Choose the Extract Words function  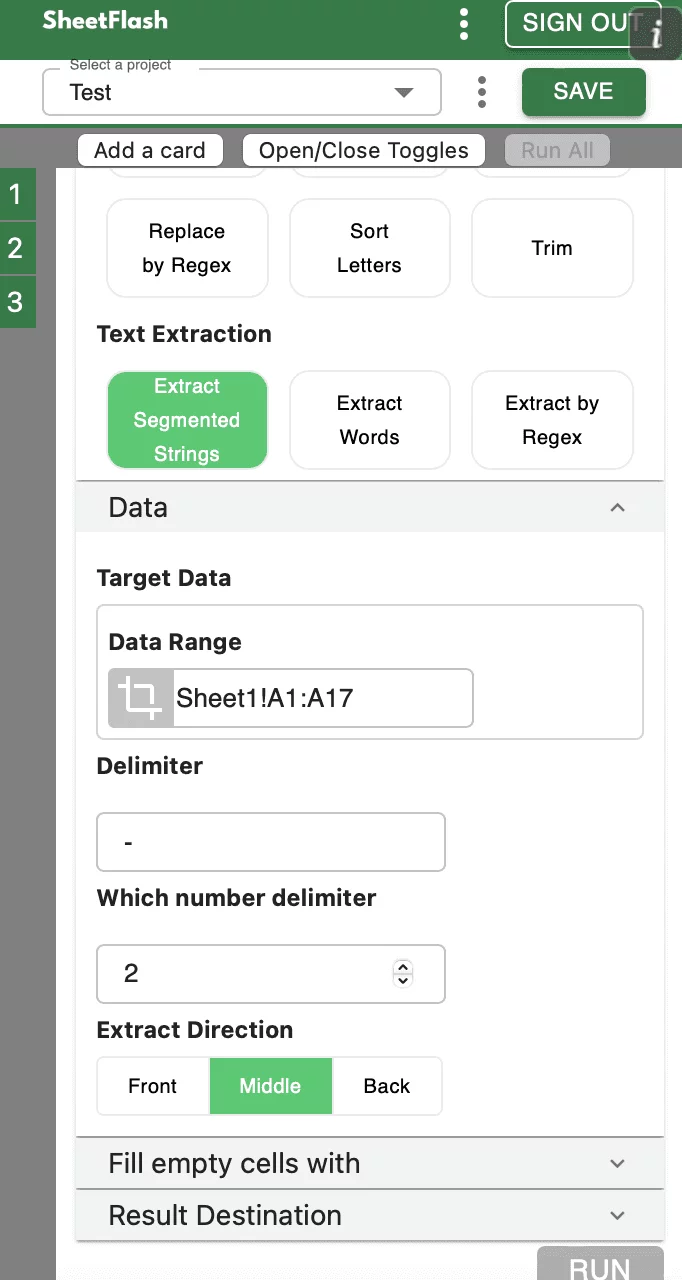[369, 420]
